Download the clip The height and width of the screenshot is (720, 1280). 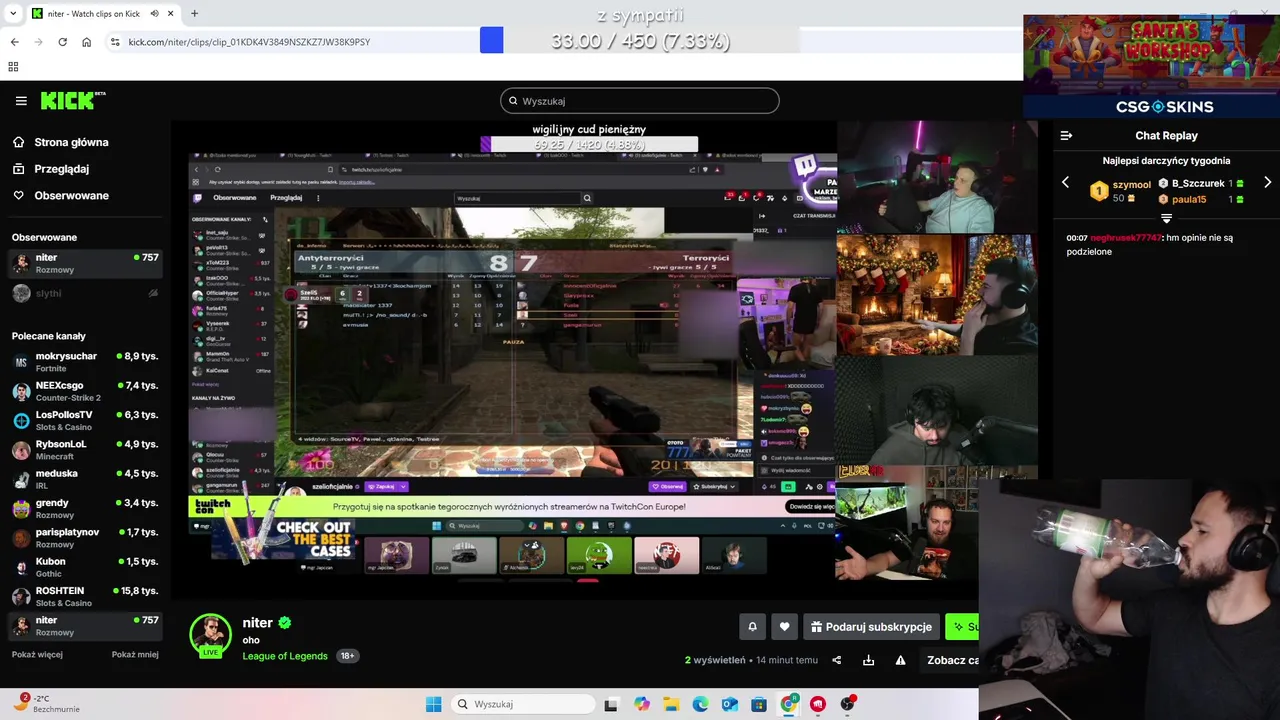click(x=868, y=660)
